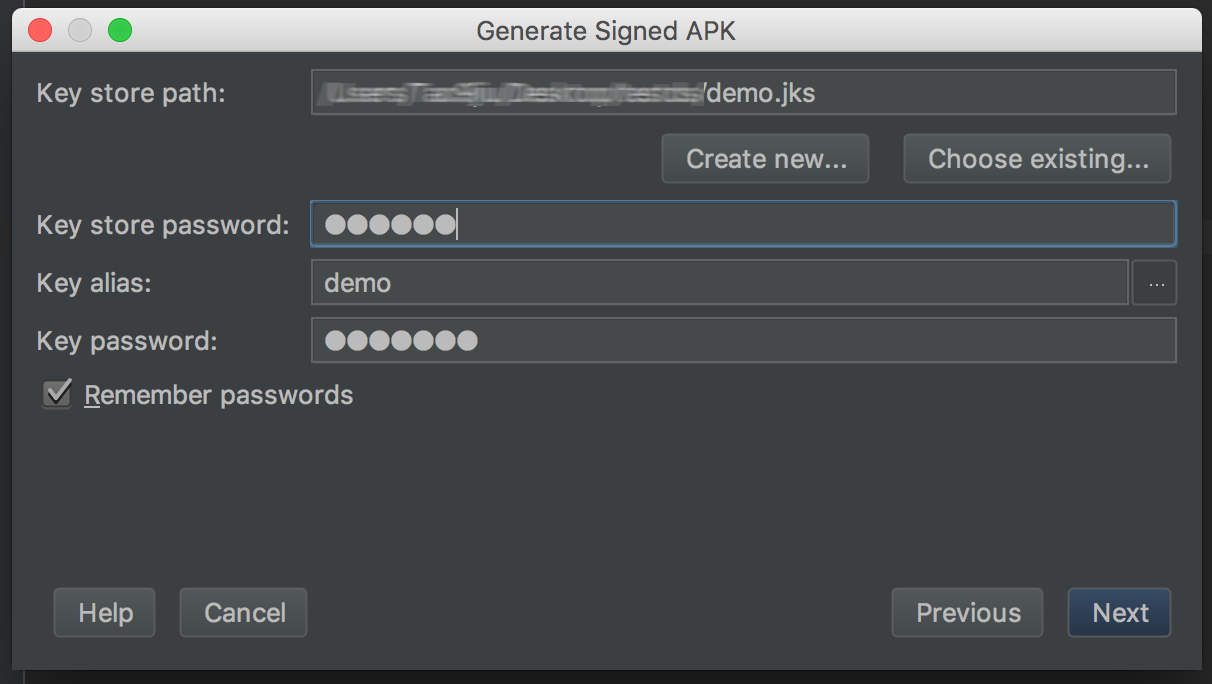This screenshot has width=1212, height=684.
Task: Click the "Key store password:" label
Action: 162,224
